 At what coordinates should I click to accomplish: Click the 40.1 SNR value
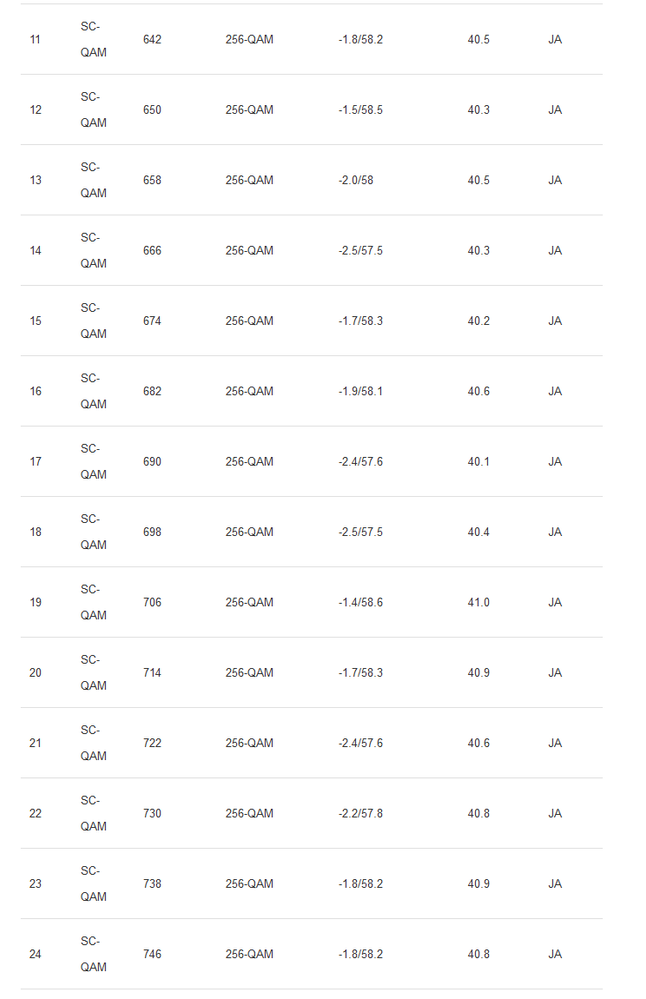(x=478, y=462)
